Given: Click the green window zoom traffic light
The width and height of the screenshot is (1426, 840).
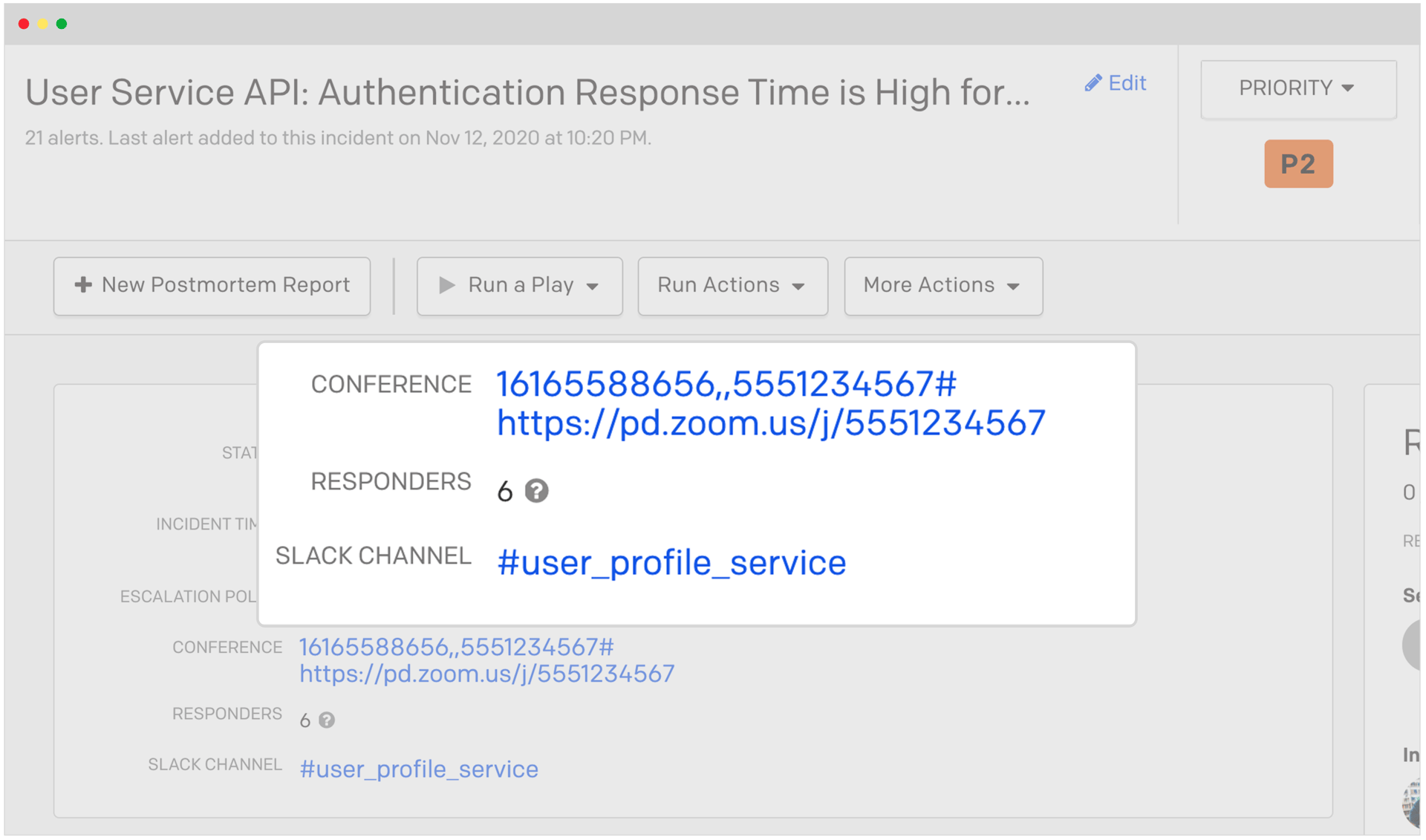Looking at the screenshot, I should [x=62, y=23].
